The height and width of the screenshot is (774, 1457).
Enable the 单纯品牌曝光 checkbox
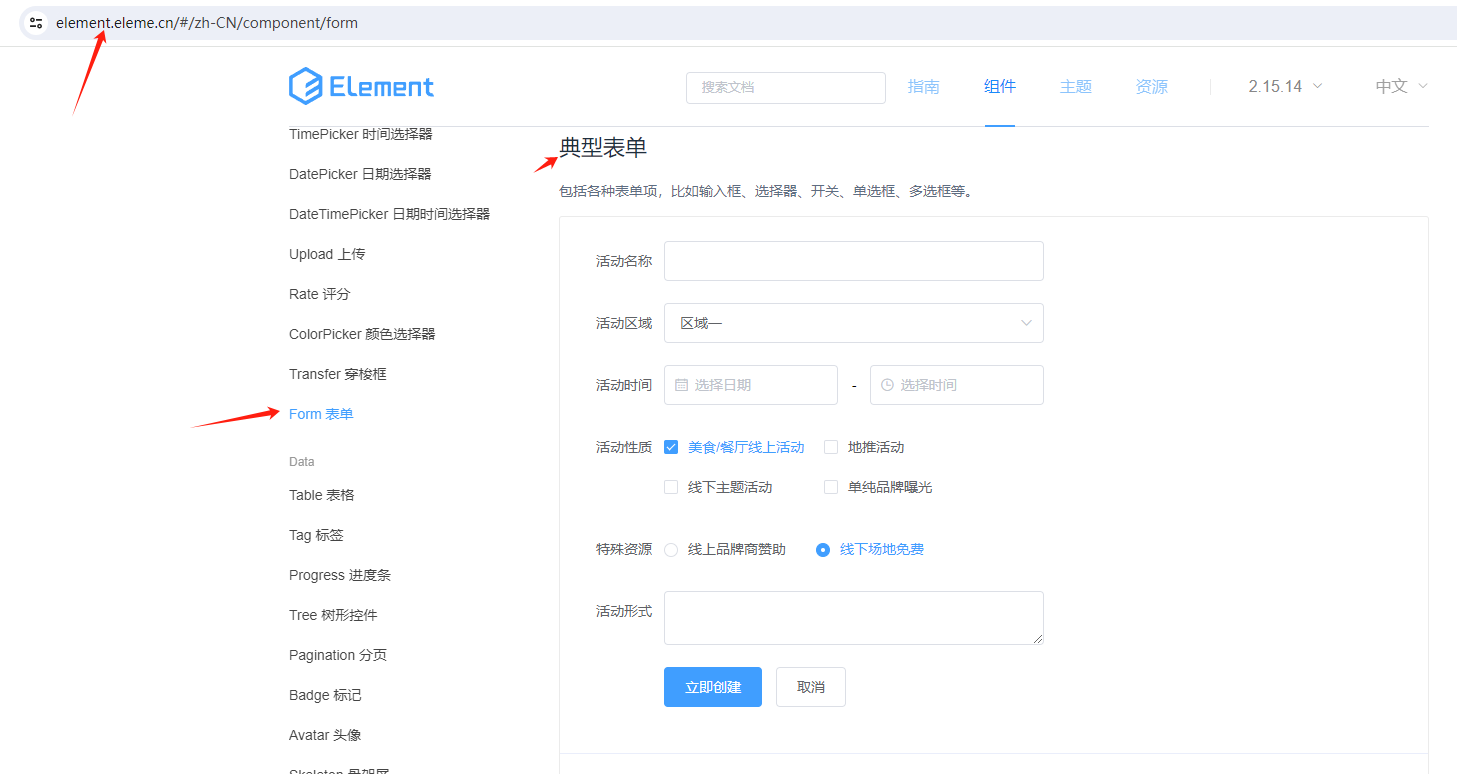pos(831,487)
